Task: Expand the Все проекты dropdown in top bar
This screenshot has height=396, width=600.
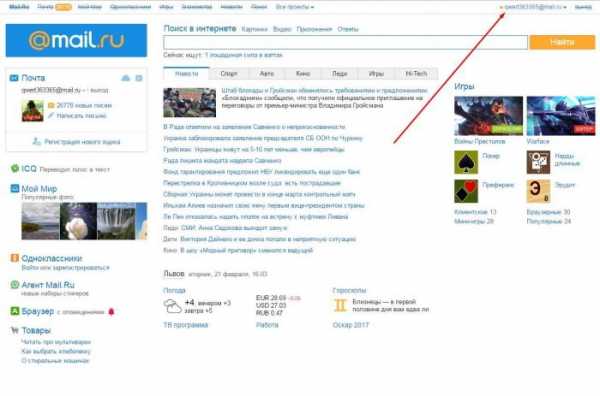Action: (x=295, y=7)
